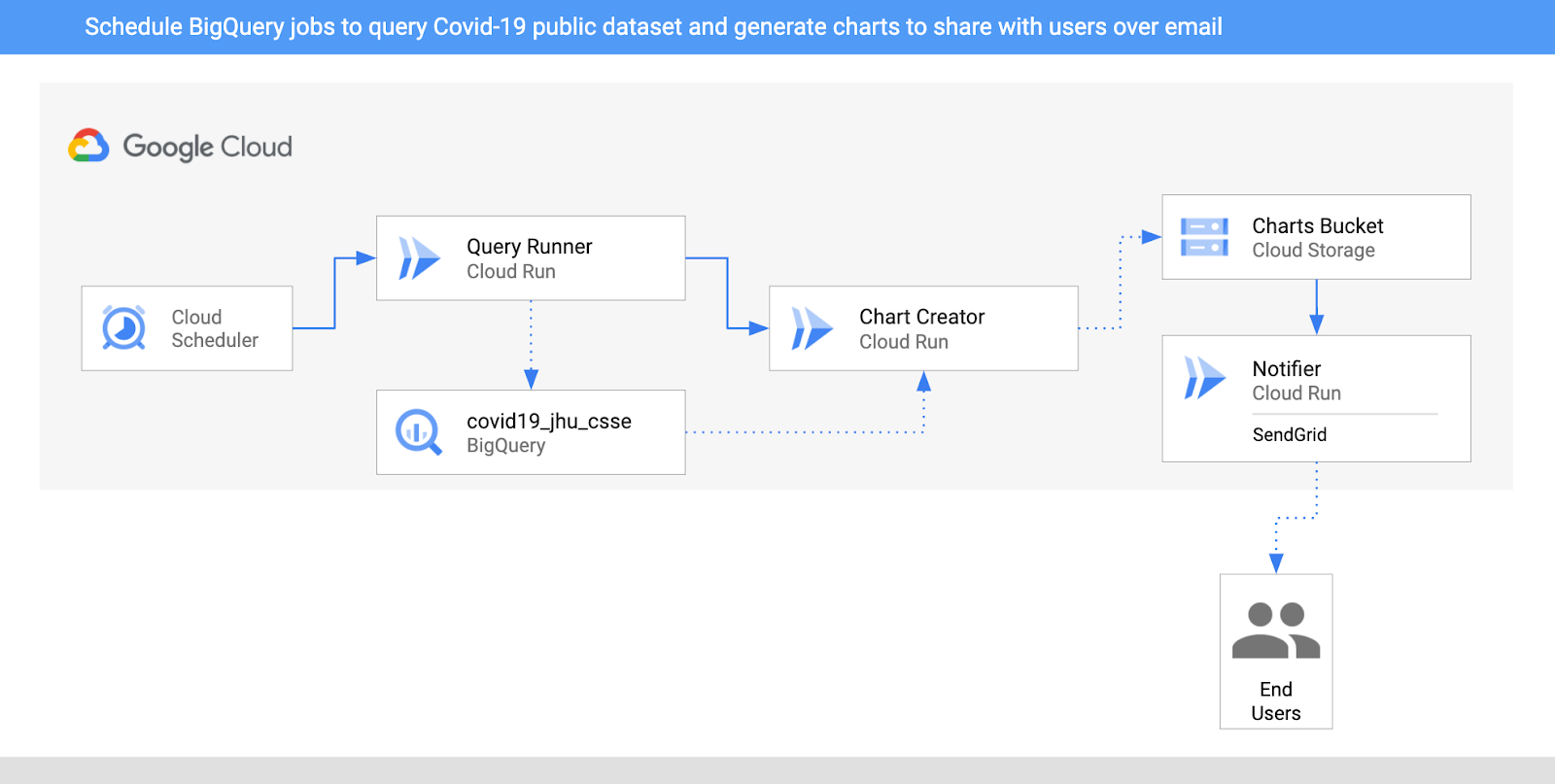
Task: Select the 'Chart Creator' title text
Action: coord(922,317)
